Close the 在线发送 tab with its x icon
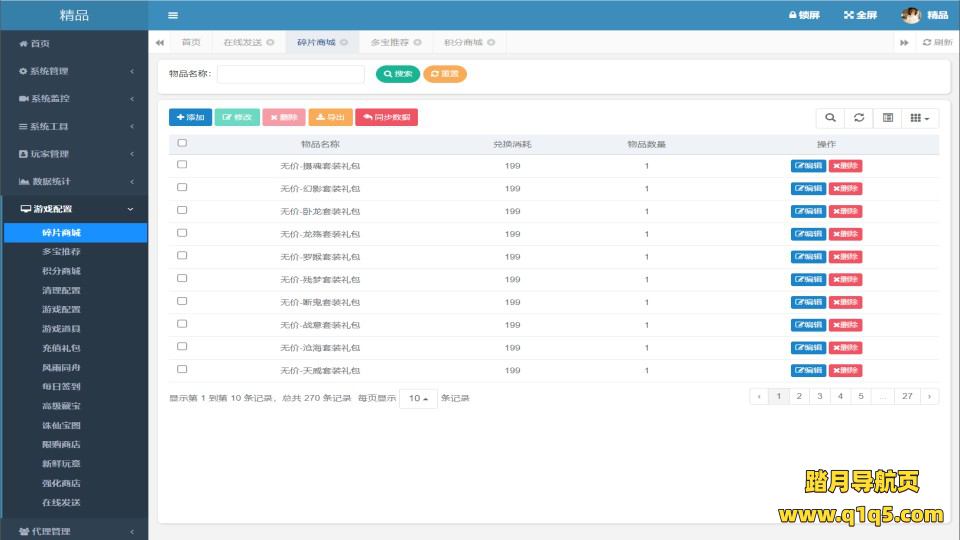 tap(270, 43)
